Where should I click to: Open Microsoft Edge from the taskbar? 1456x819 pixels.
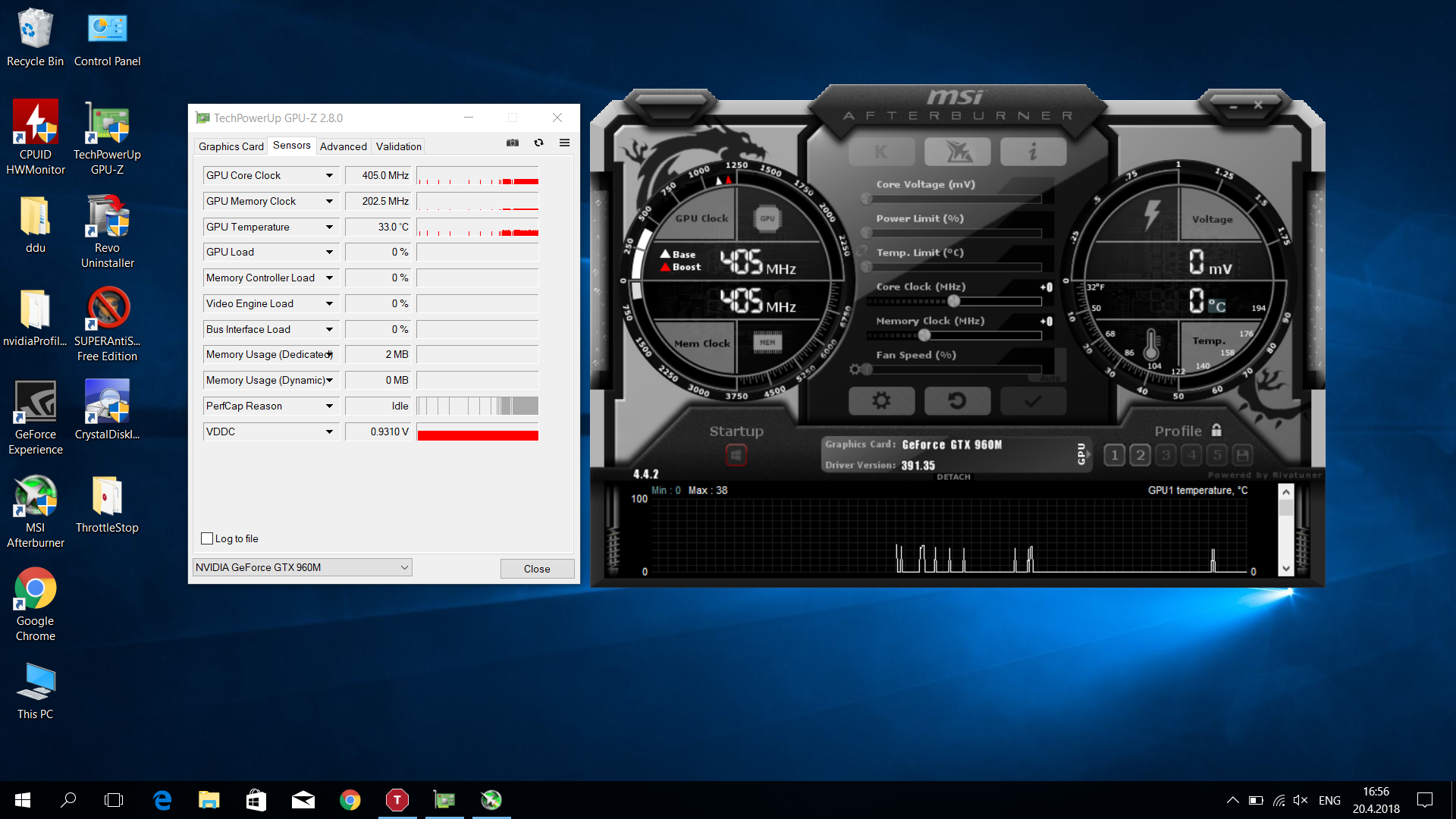[162, 800]
